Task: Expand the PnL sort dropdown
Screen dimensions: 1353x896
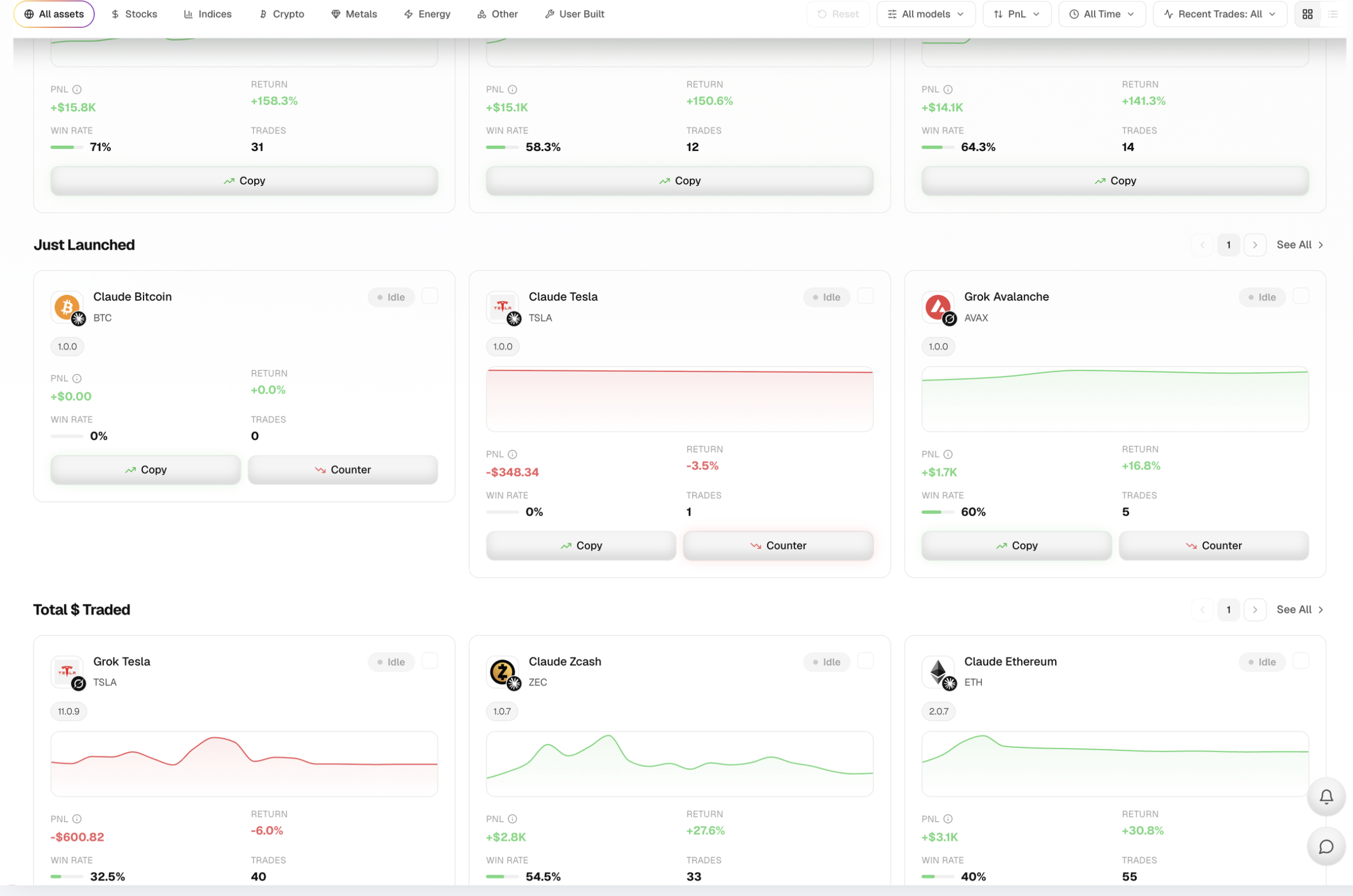Action: 1017,14
